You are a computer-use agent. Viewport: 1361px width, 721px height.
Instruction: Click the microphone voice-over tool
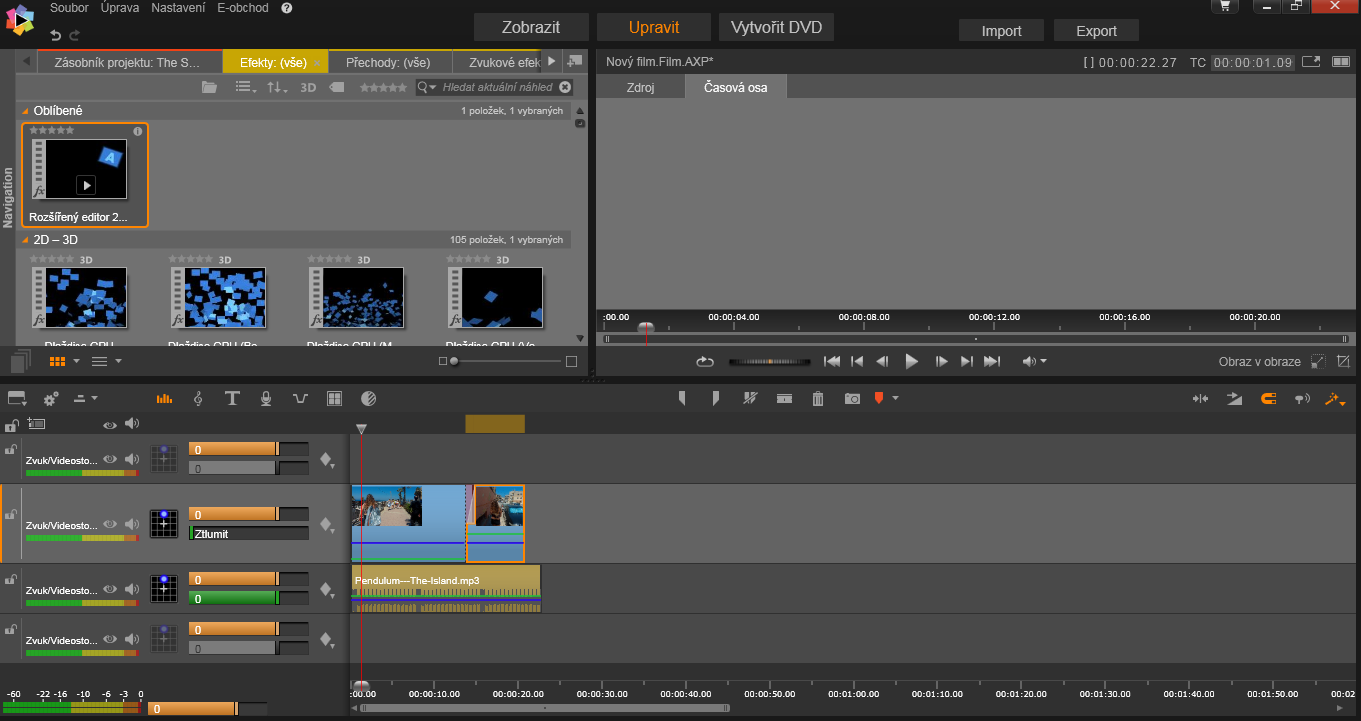click(266, 398)
